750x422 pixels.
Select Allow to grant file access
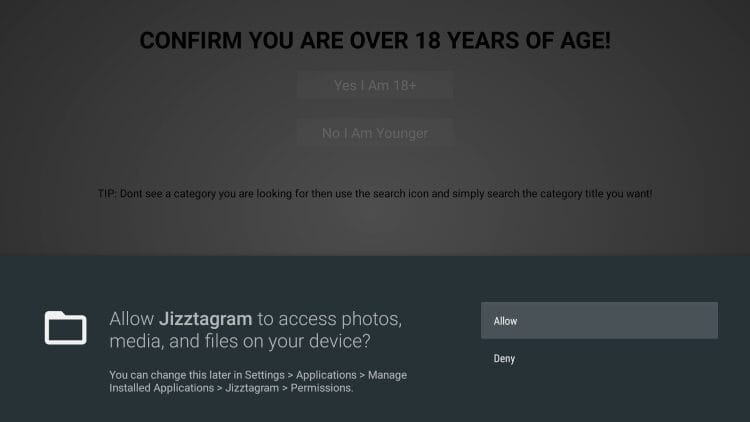pyautogui.click(x=599, y=321)
